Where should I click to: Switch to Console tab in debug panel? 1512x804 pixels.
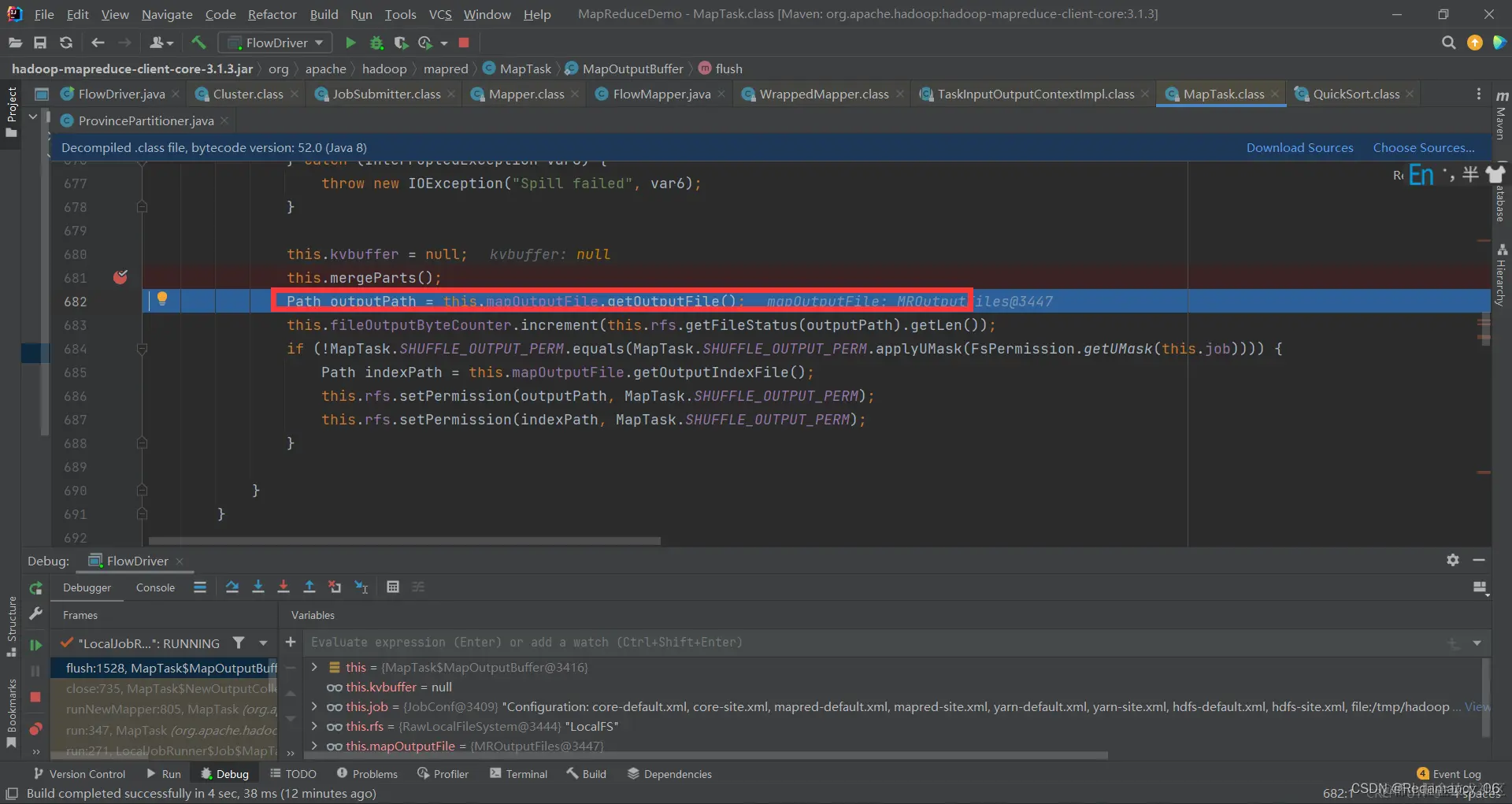coord(155,587)
